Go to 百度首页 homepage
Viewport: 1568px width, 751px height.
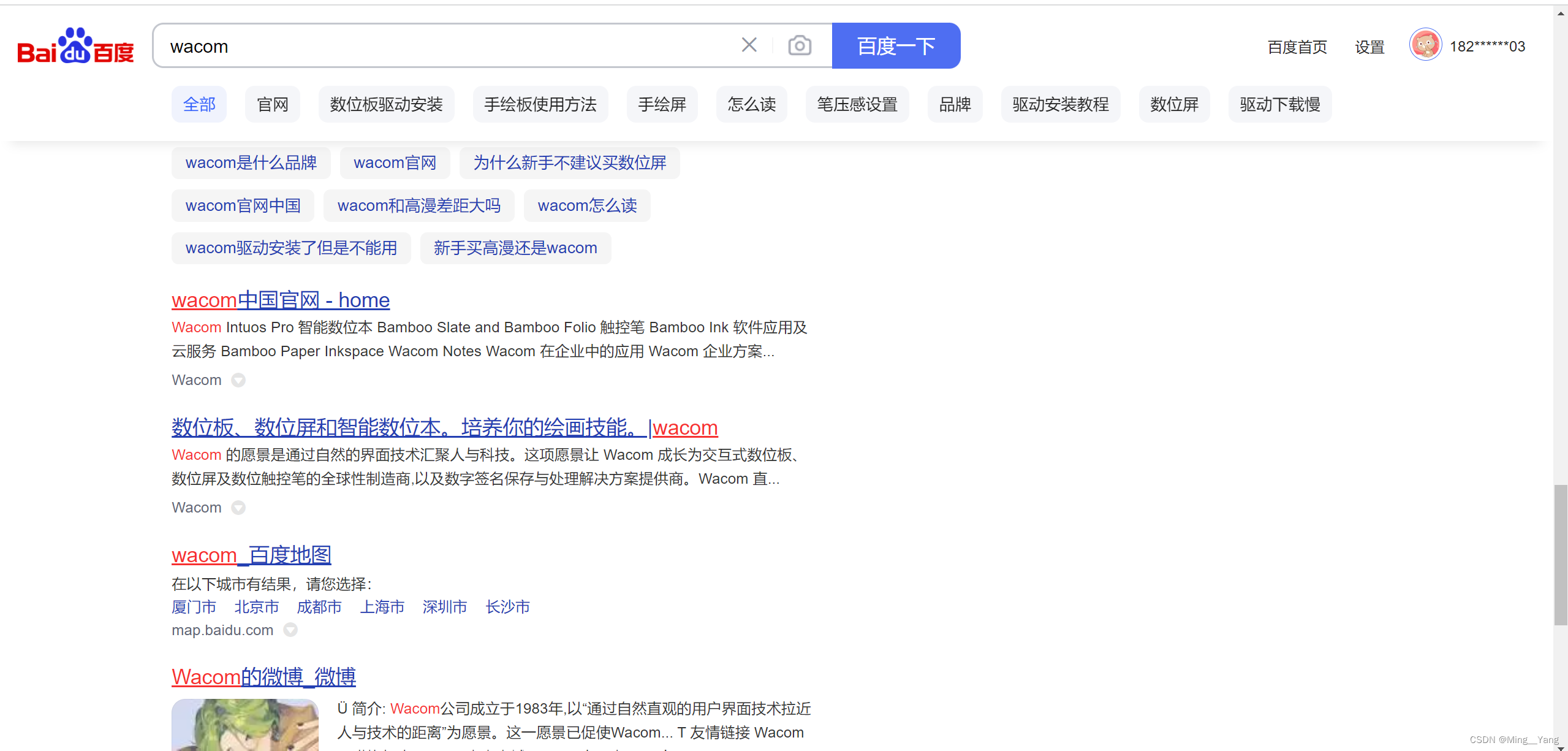(1297, 47)
